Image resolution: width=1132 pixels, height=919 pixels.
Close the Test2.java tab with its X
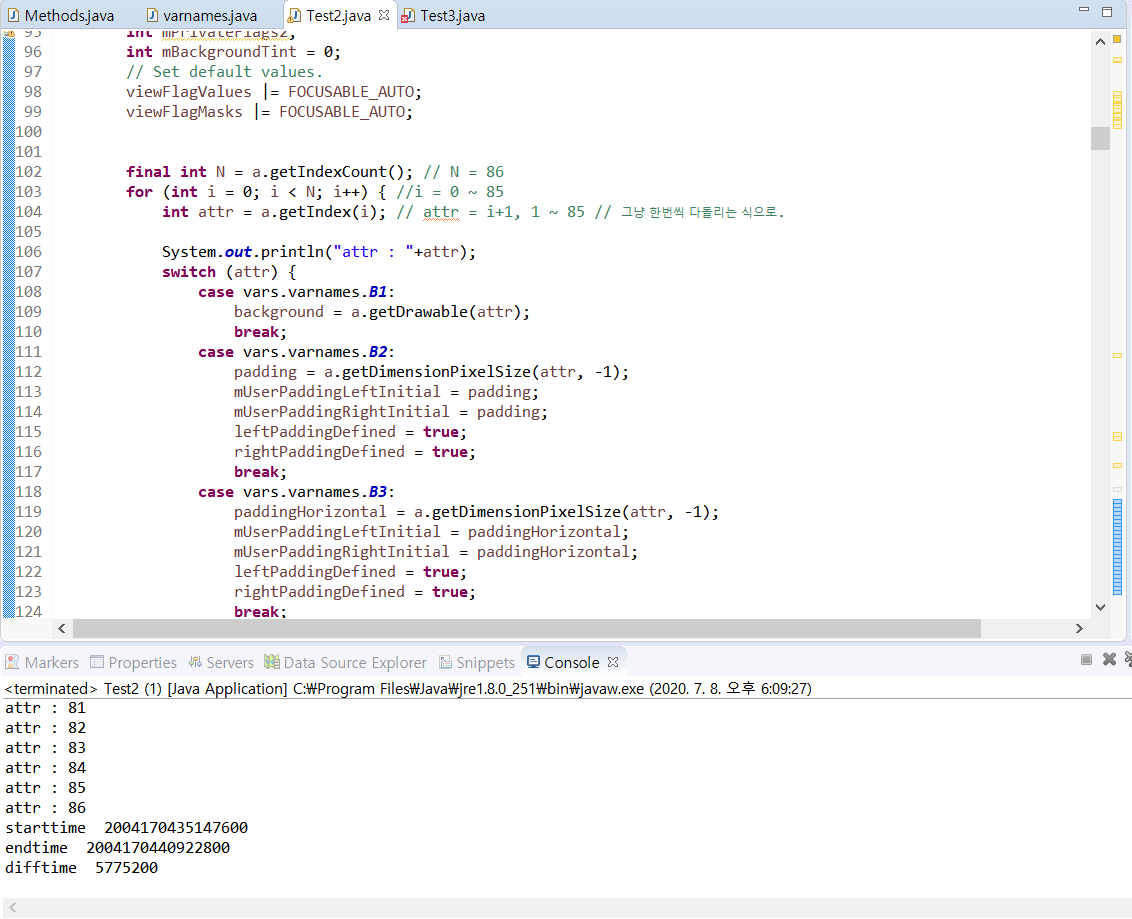(384, 15)
